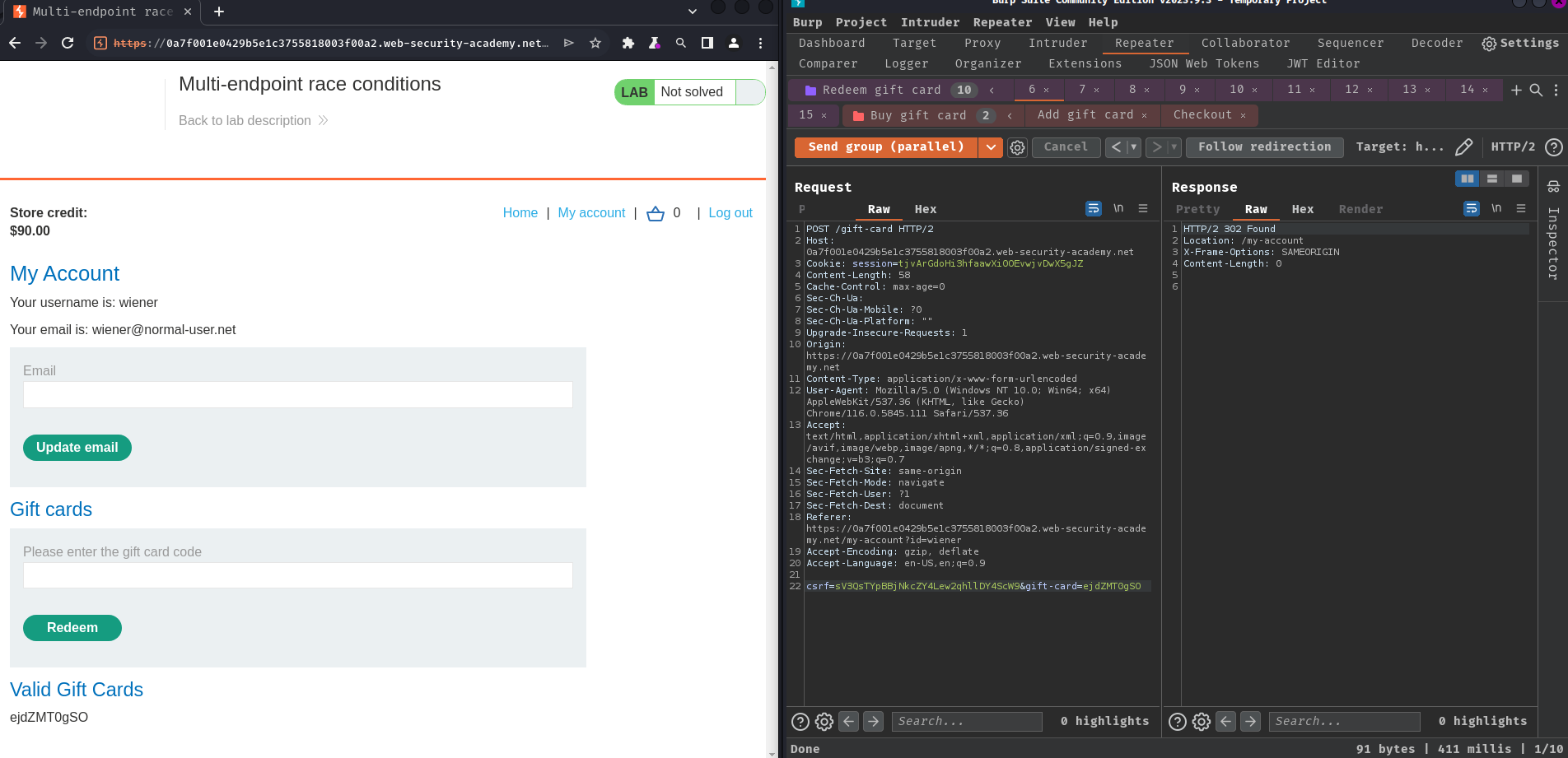Open Chrome three-dot menu
This screenshot has height=758, width=1568.
pos(760,43)
